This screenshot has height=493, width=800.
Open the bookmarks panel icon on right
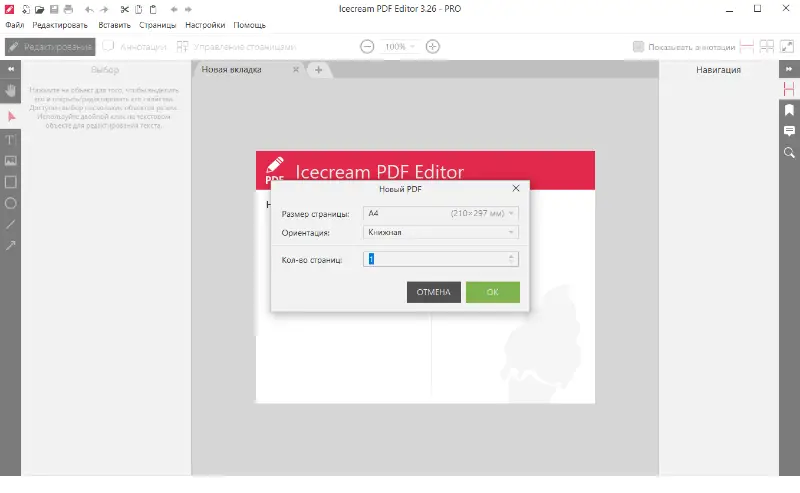pos(789,110)
